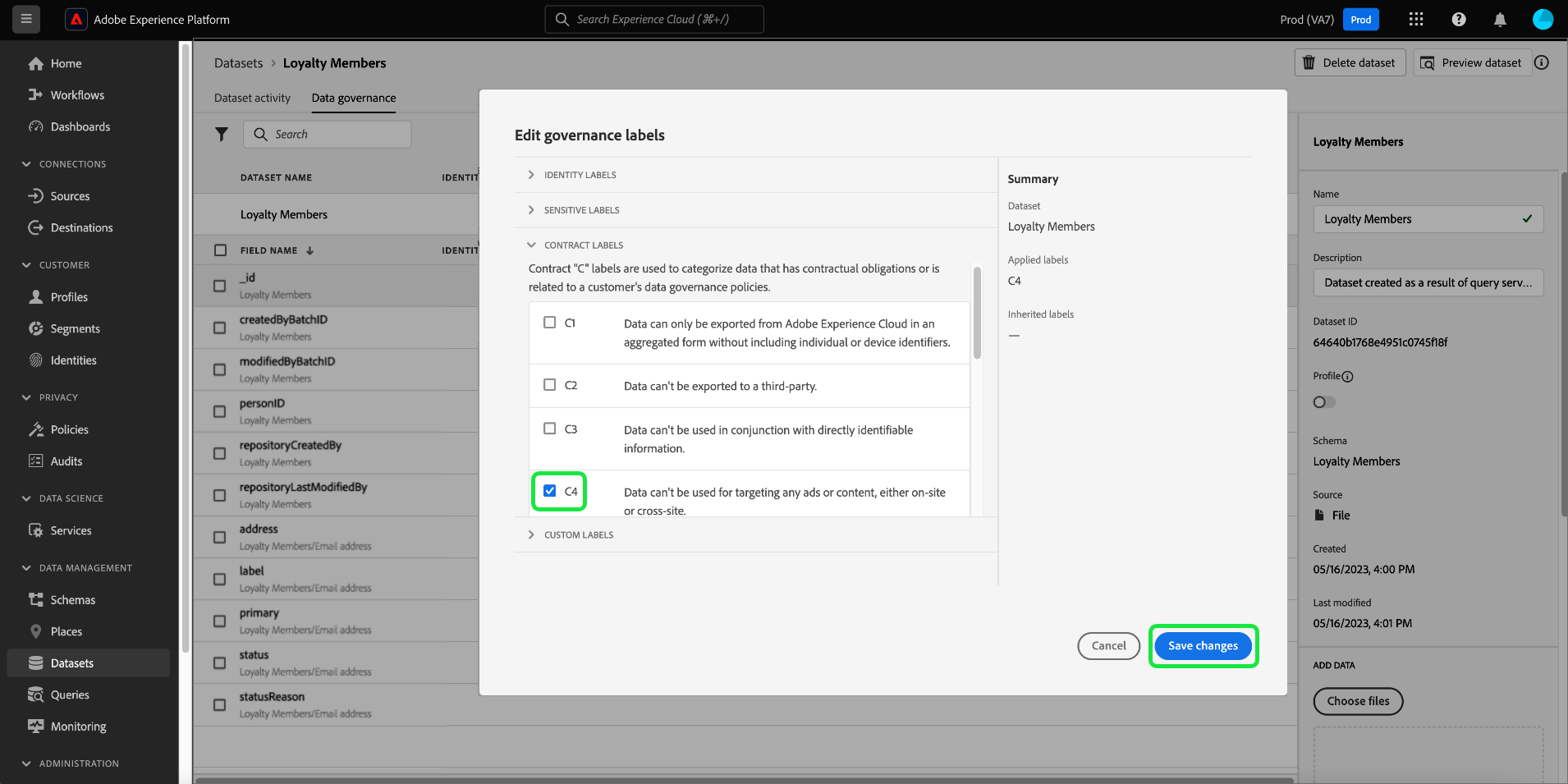Collapse the Connections sidebar group
Image resolution: width=1568 pixels, height=784 pixels.
click(x=26, y=164)
